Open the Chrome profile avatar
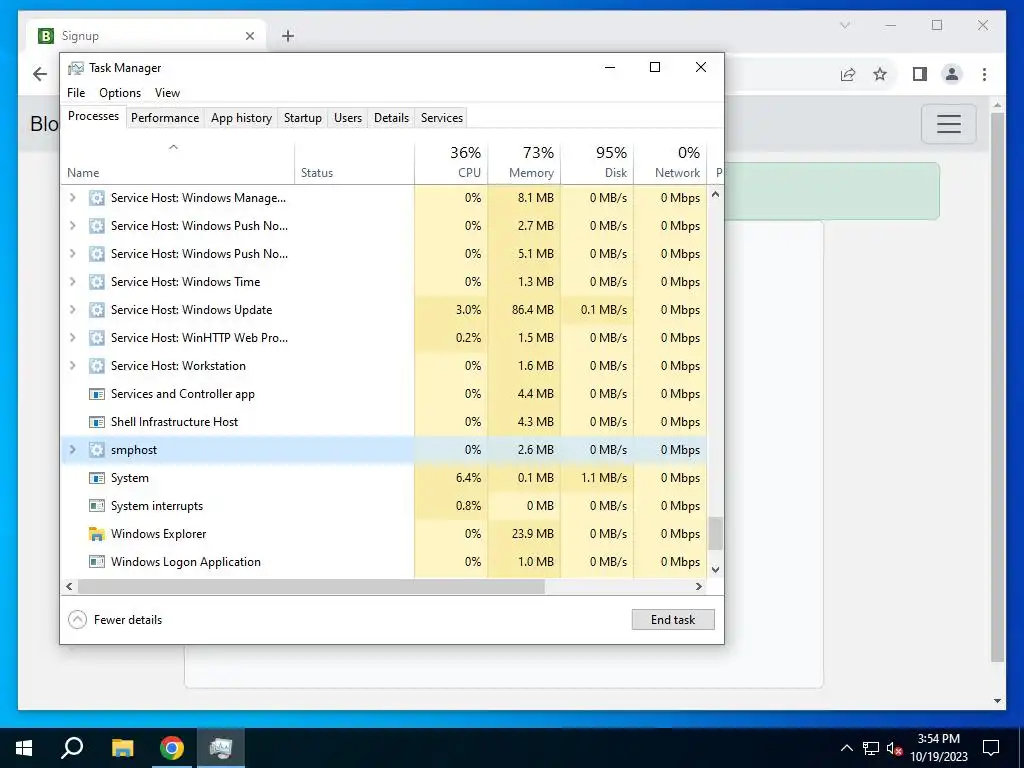1024x768 pixels. coord(952,74)
